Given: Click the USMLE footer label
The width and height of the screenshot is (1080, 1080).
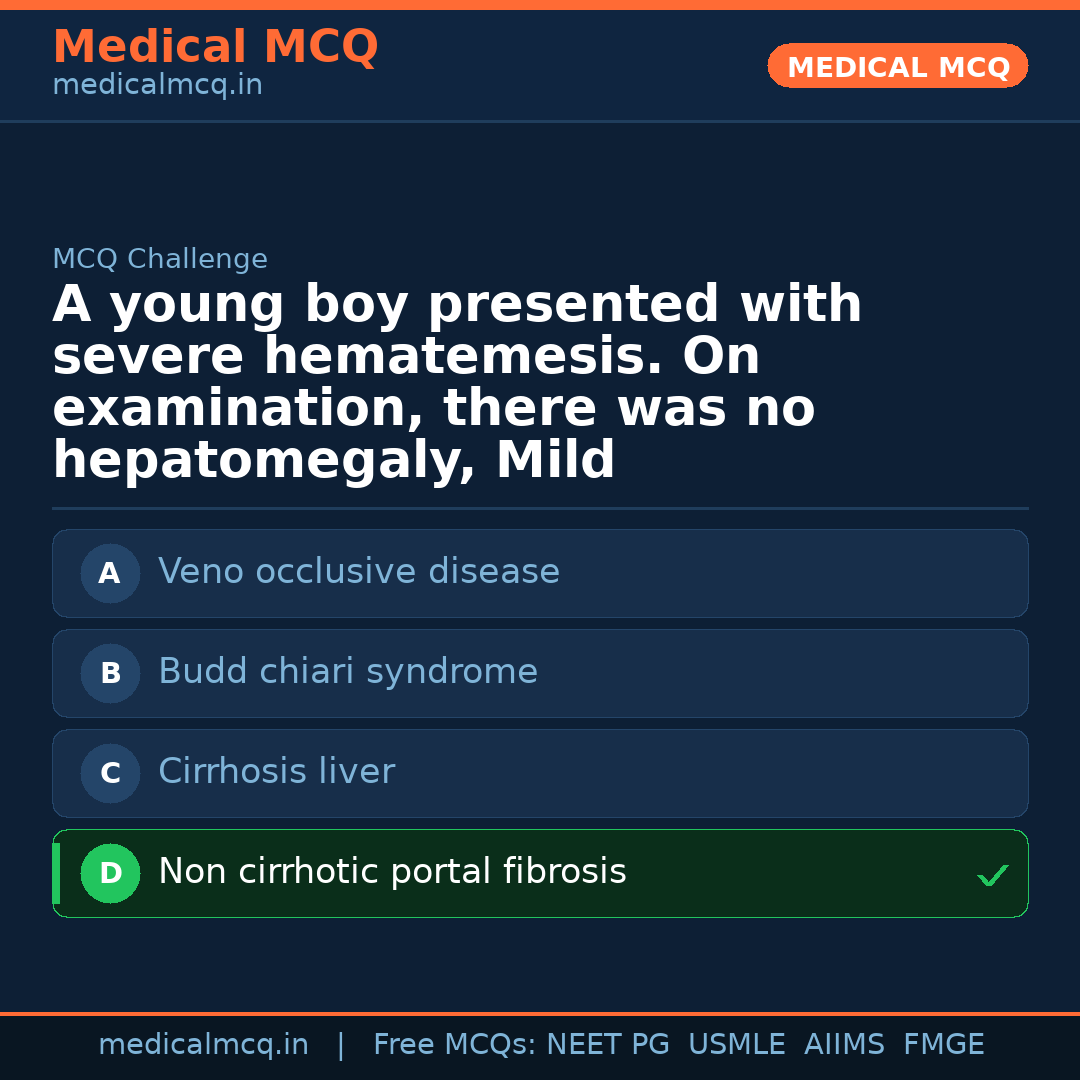Looking at the screenshot, I should 736,1045.
